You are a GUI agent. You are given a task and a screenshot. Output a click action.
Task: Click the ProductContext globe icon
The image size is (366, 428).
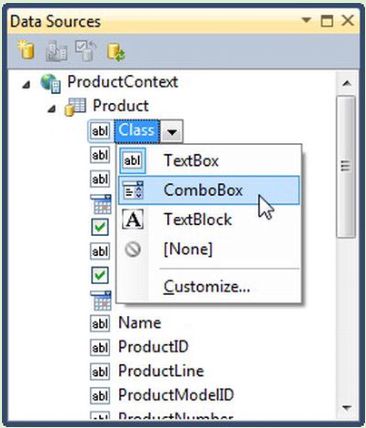click(51, 83)
